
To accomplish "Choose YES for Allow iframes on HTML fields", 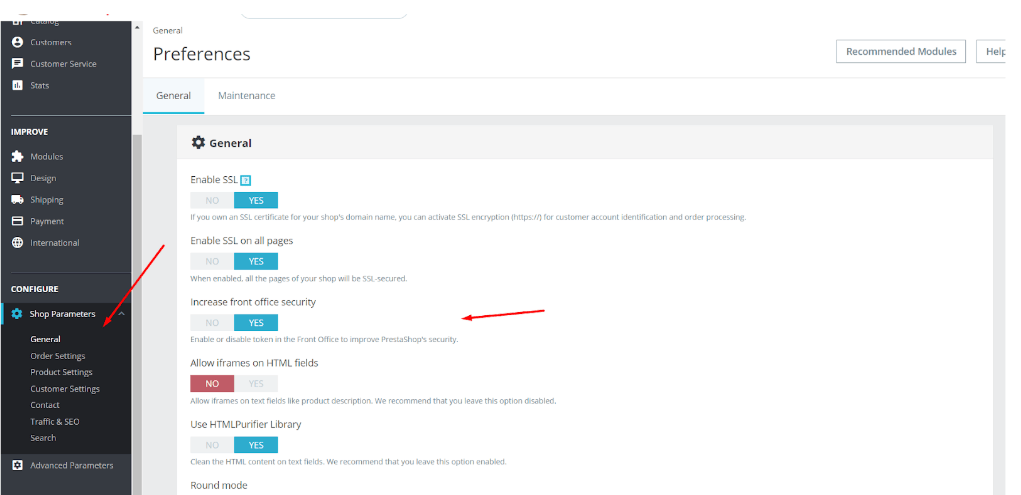I will click(256, 384).
